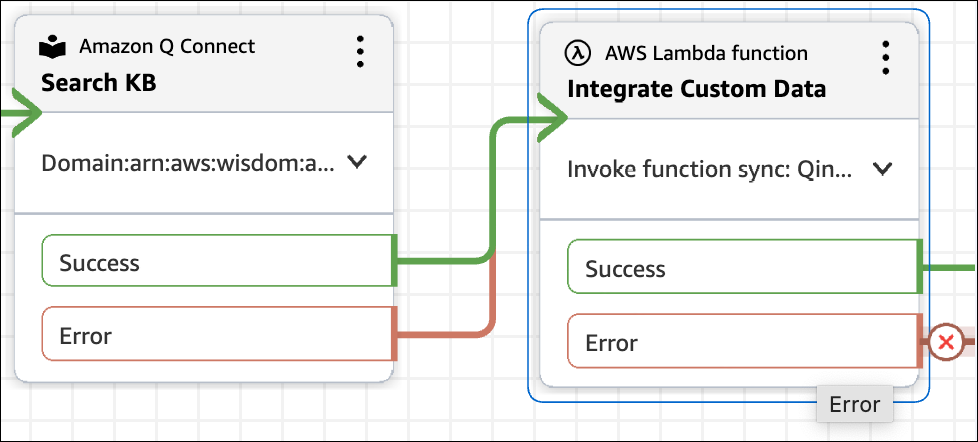Viewport: 978px width, 442px height.
Task: Expand the Invoke function sync details chevron
Action: [x=883, y=169]
